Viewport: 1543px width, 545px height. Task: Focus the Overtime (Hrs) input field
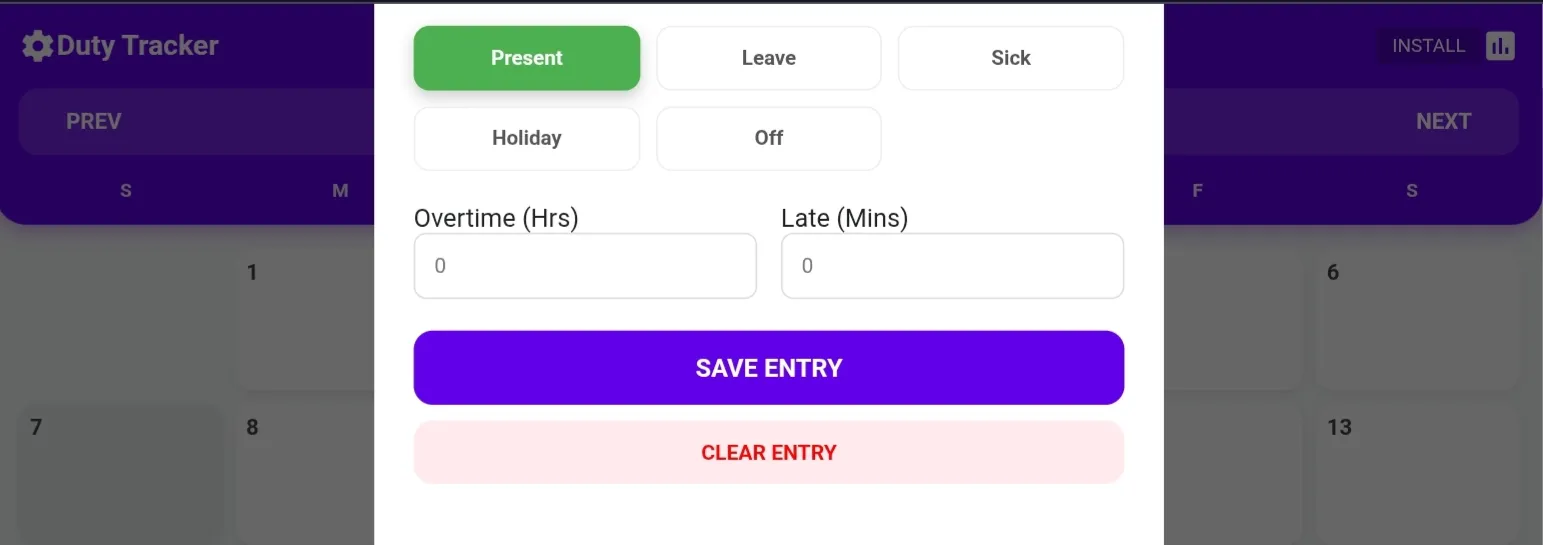click(585, 266)
